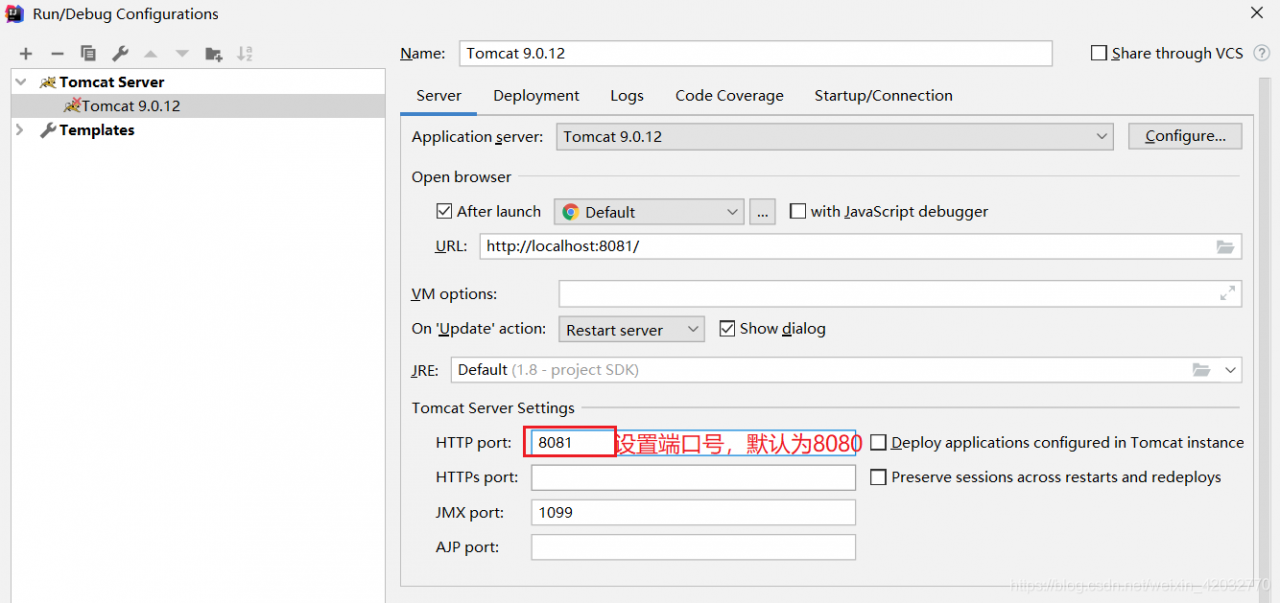
Task: Add a new run configuration
Action: click(x=26, y=54)
